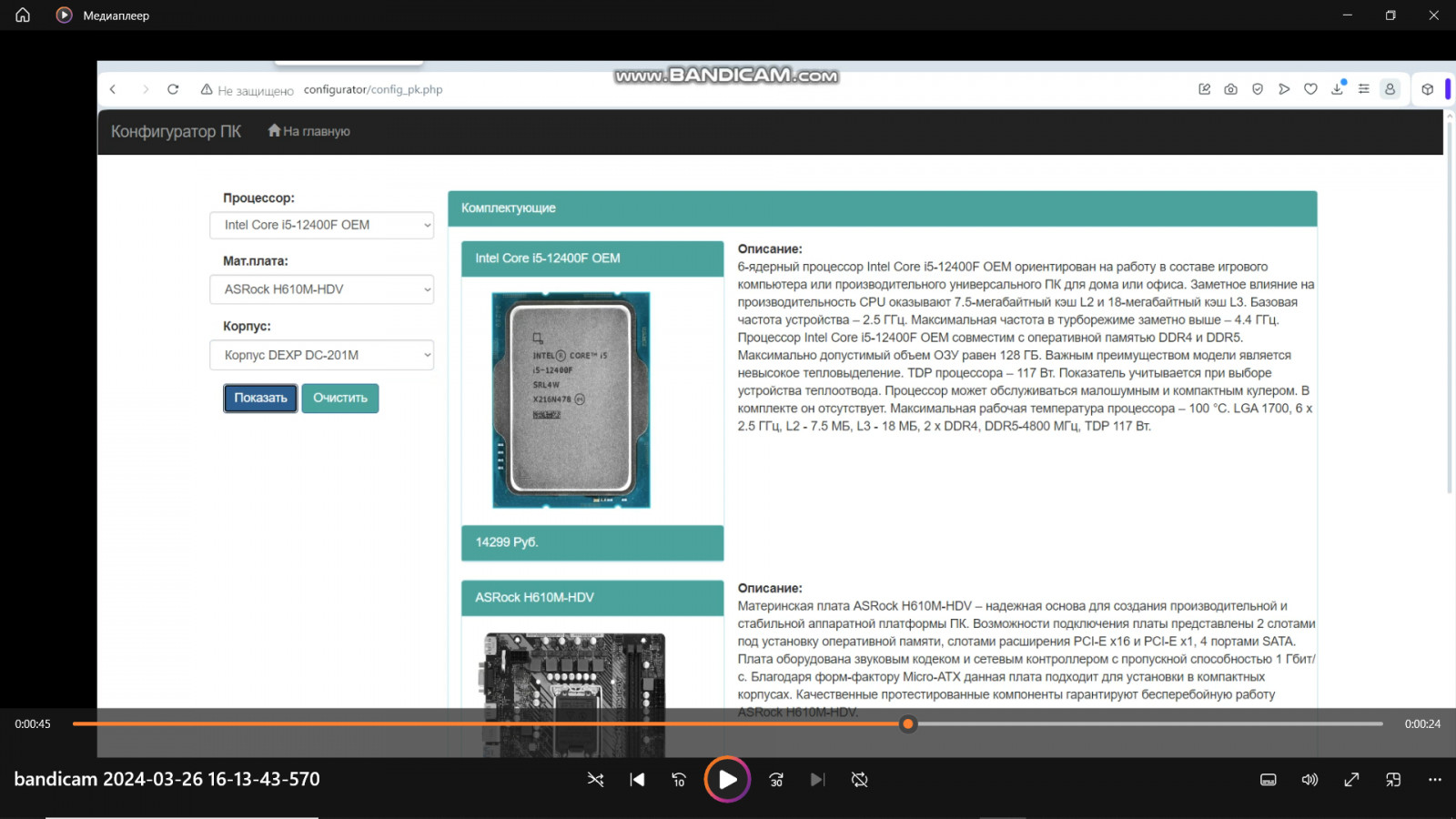Click the video title 'bandicam 2024-03-26 16-13-43-570'
Screen dimensions: 1456x819
click(x=167, y=779)
